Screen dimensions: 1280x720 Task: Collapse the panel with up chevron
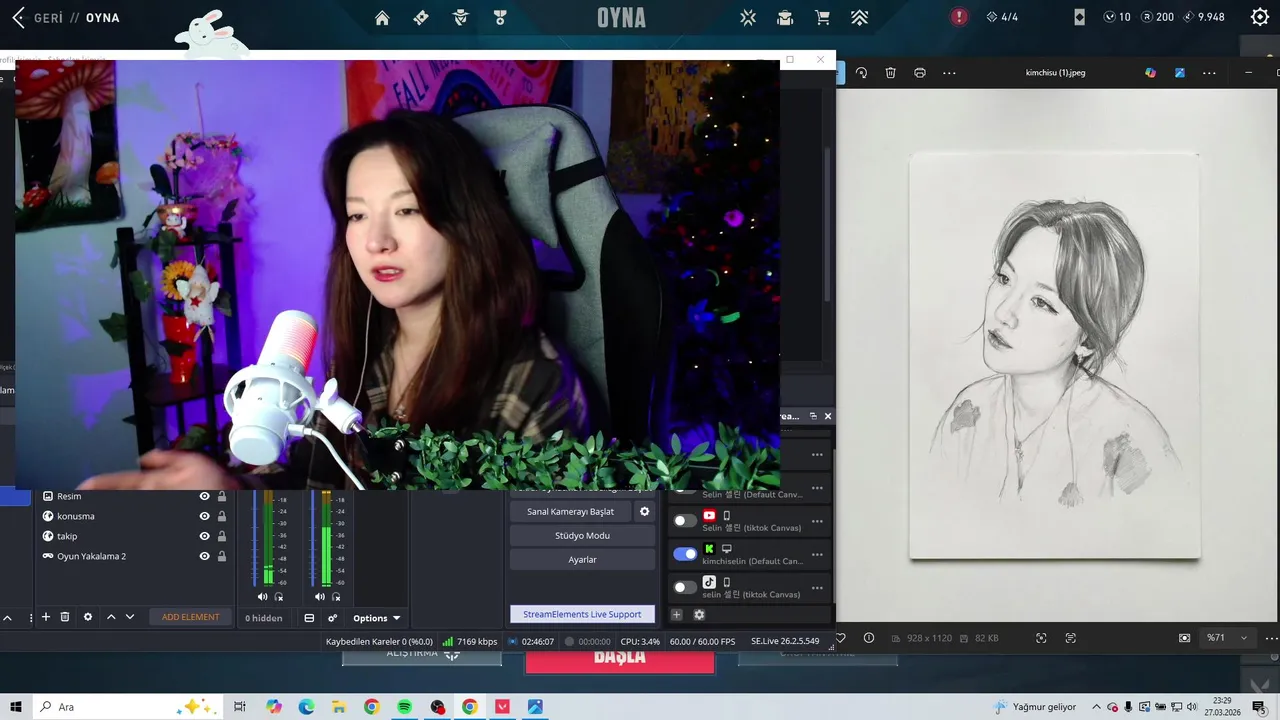(7, 618)
